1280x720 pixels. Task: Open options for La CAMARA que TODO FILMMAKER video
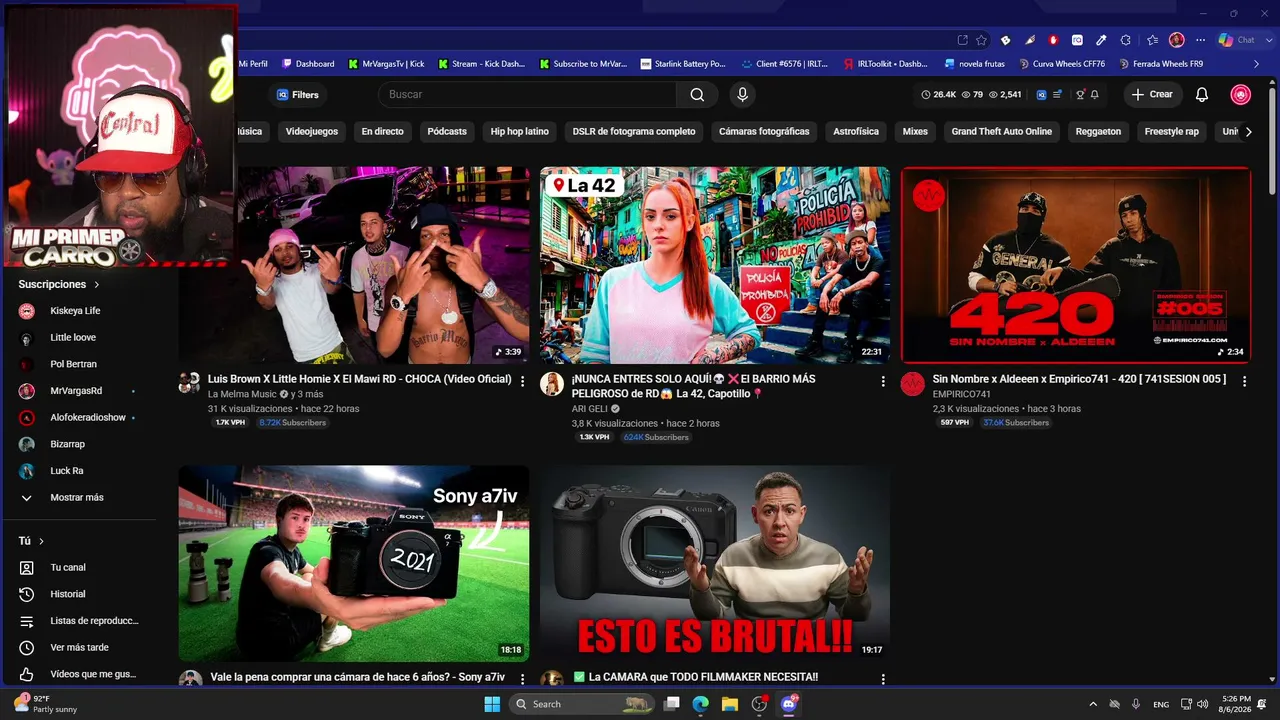[883, 679]
